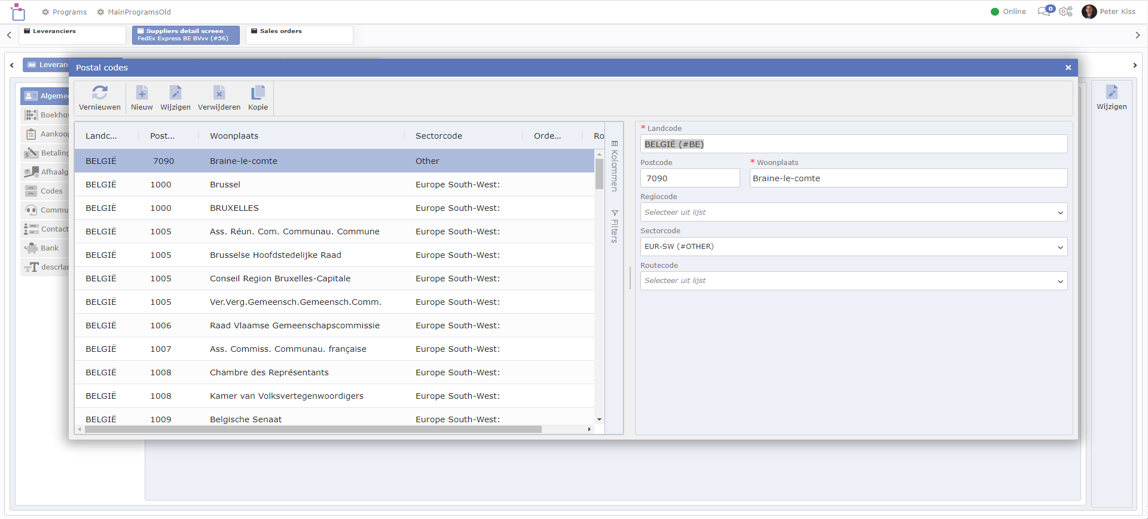Expand the Sectorcode dropdown

(853, 247)
